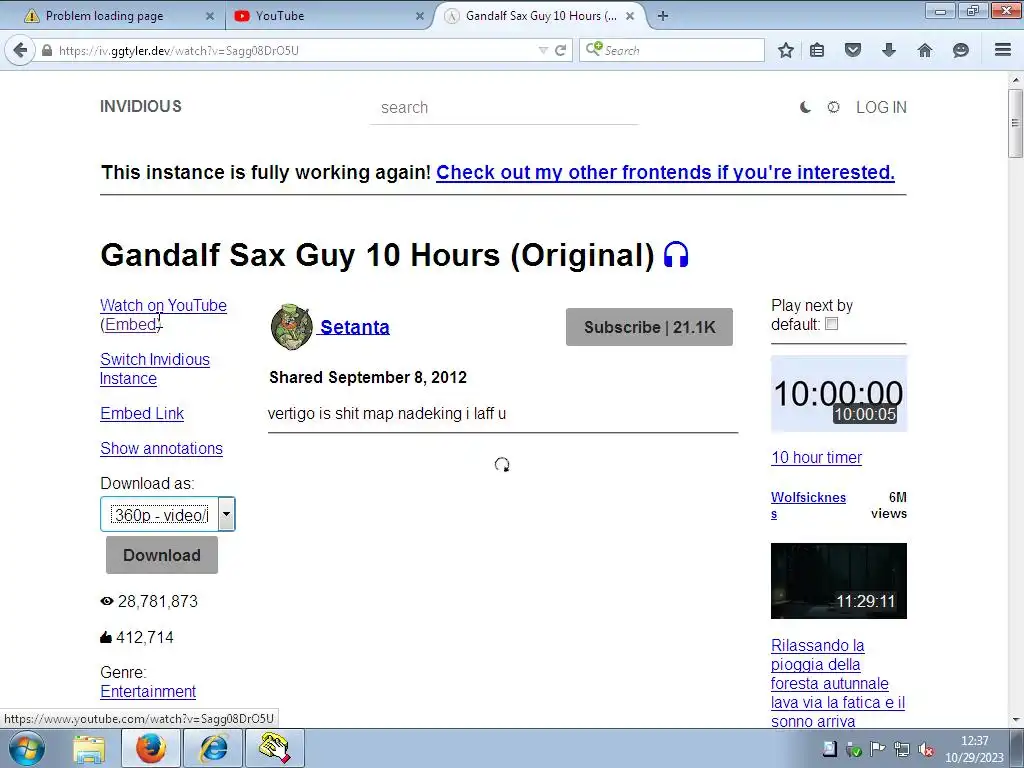Click the page vertical scrollbar thumb
Image resolution: width=1024 pixels, height=768 pixels.
(x=1016, y=123)
